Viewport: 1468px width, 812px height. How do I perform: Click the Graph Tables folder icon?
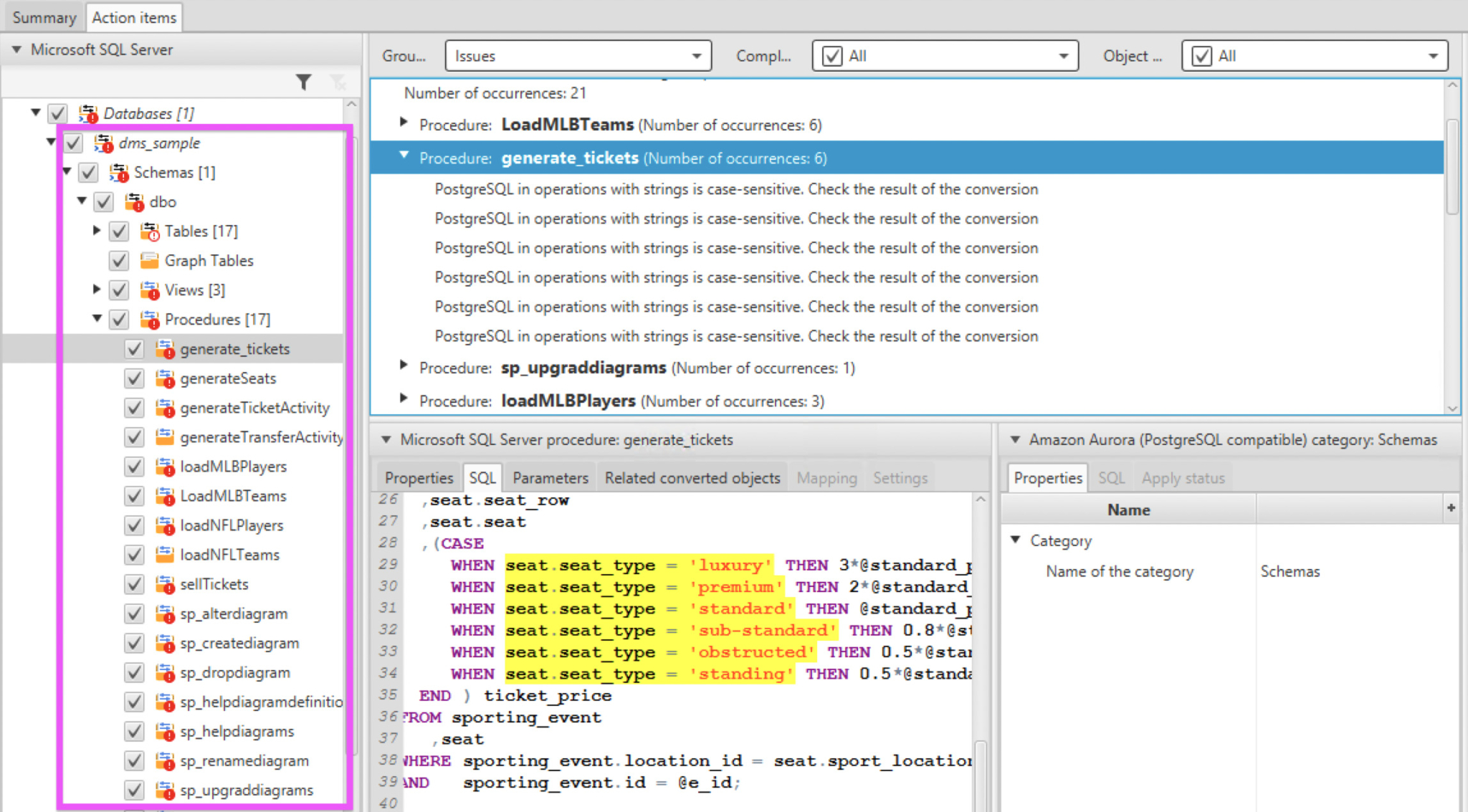pos(149,260)
